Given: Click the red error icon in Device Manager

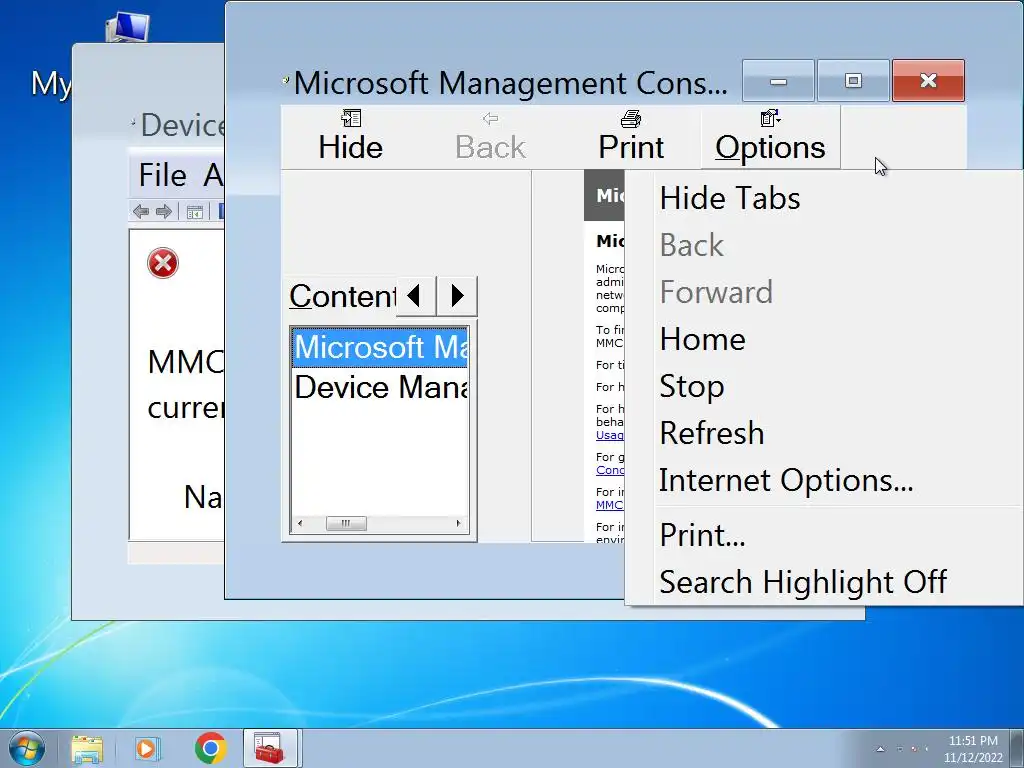Looking at the screenshot, I should pos(163,263).
